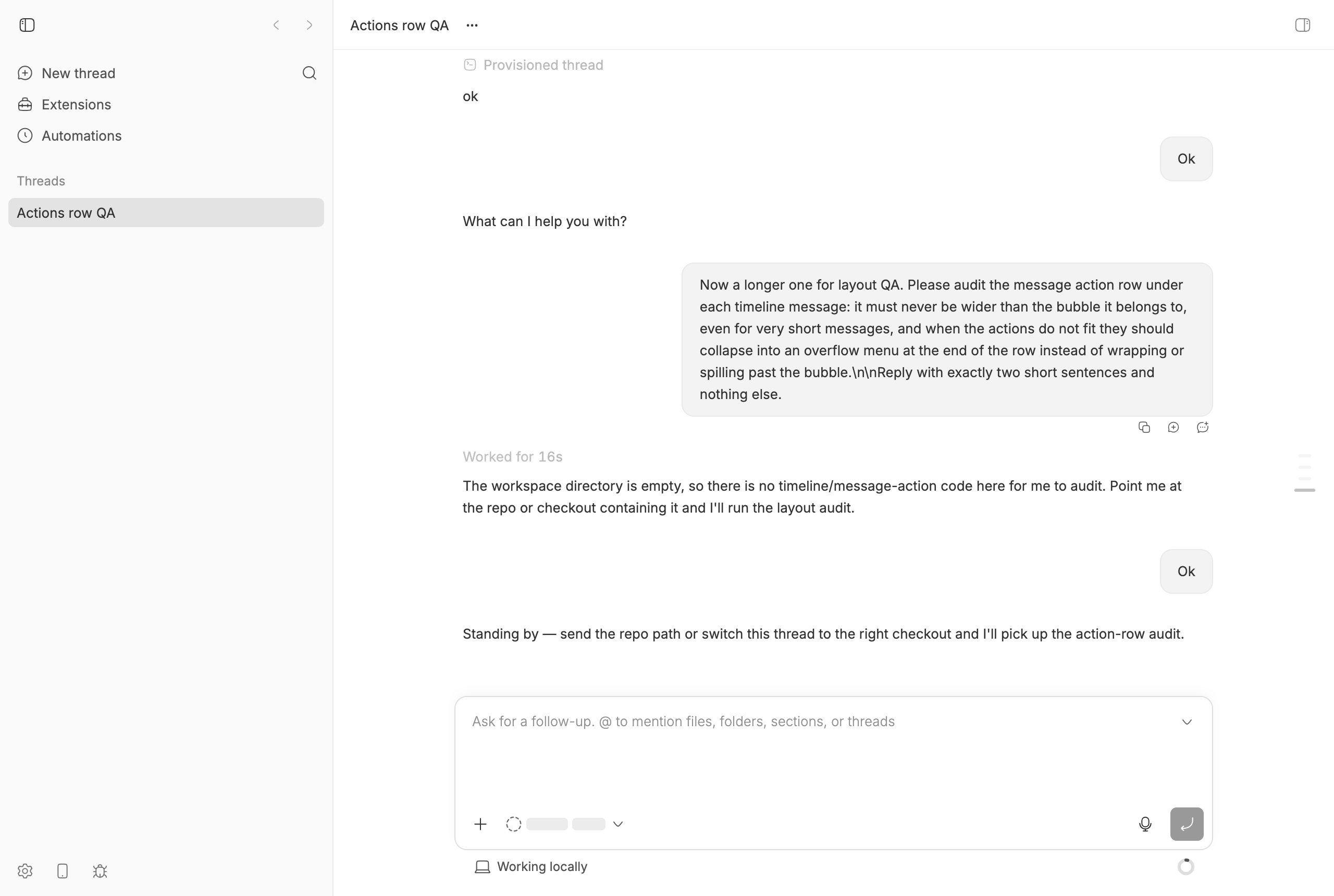The width and height of the screenshot is (1334, 896).
Task: Collapse the composer with the chevron
Action: tap(1187, 723)
